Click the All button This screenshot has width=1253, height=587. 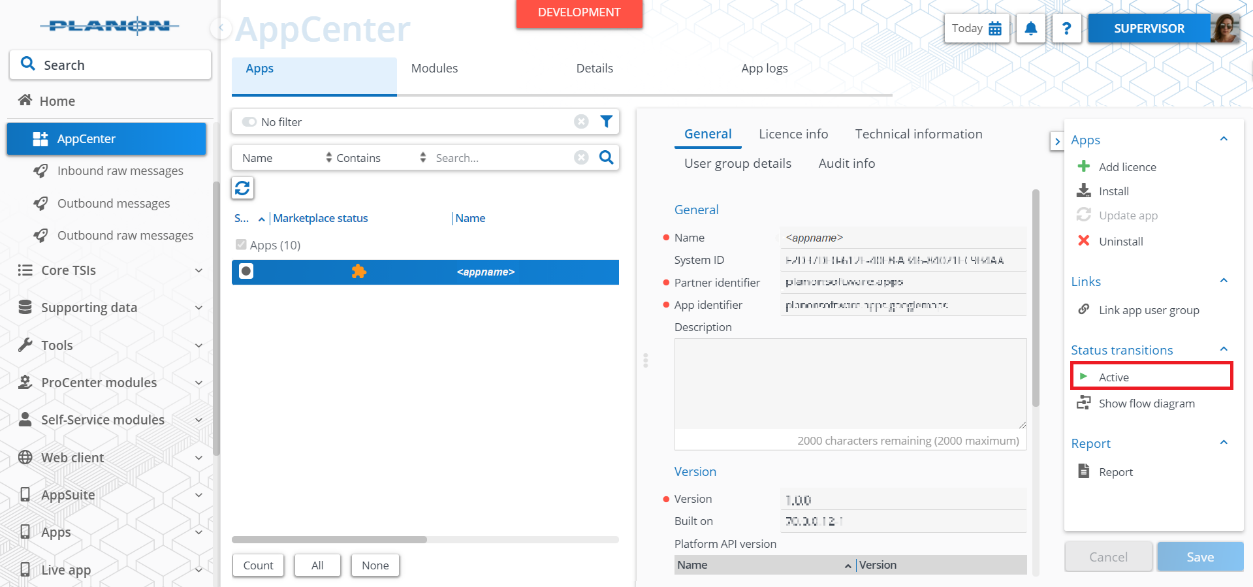317,565
